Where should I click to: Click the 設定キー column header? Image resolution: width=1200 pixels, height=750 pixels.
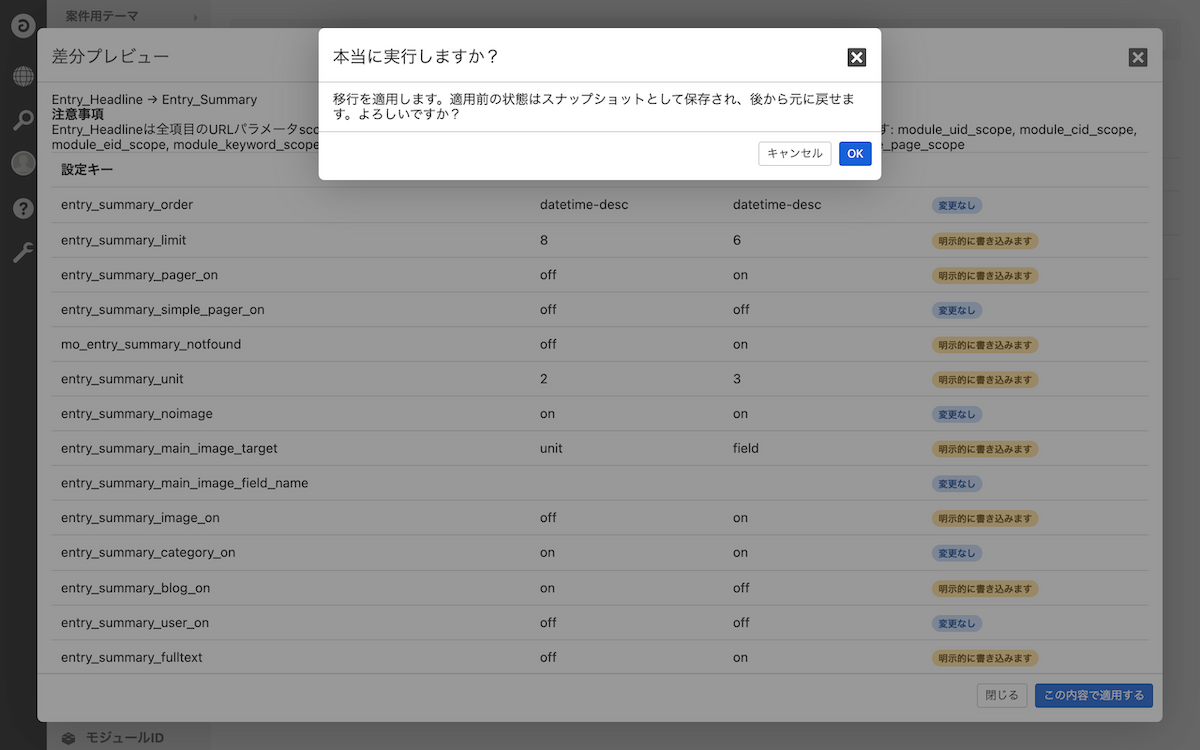[87, 169]
